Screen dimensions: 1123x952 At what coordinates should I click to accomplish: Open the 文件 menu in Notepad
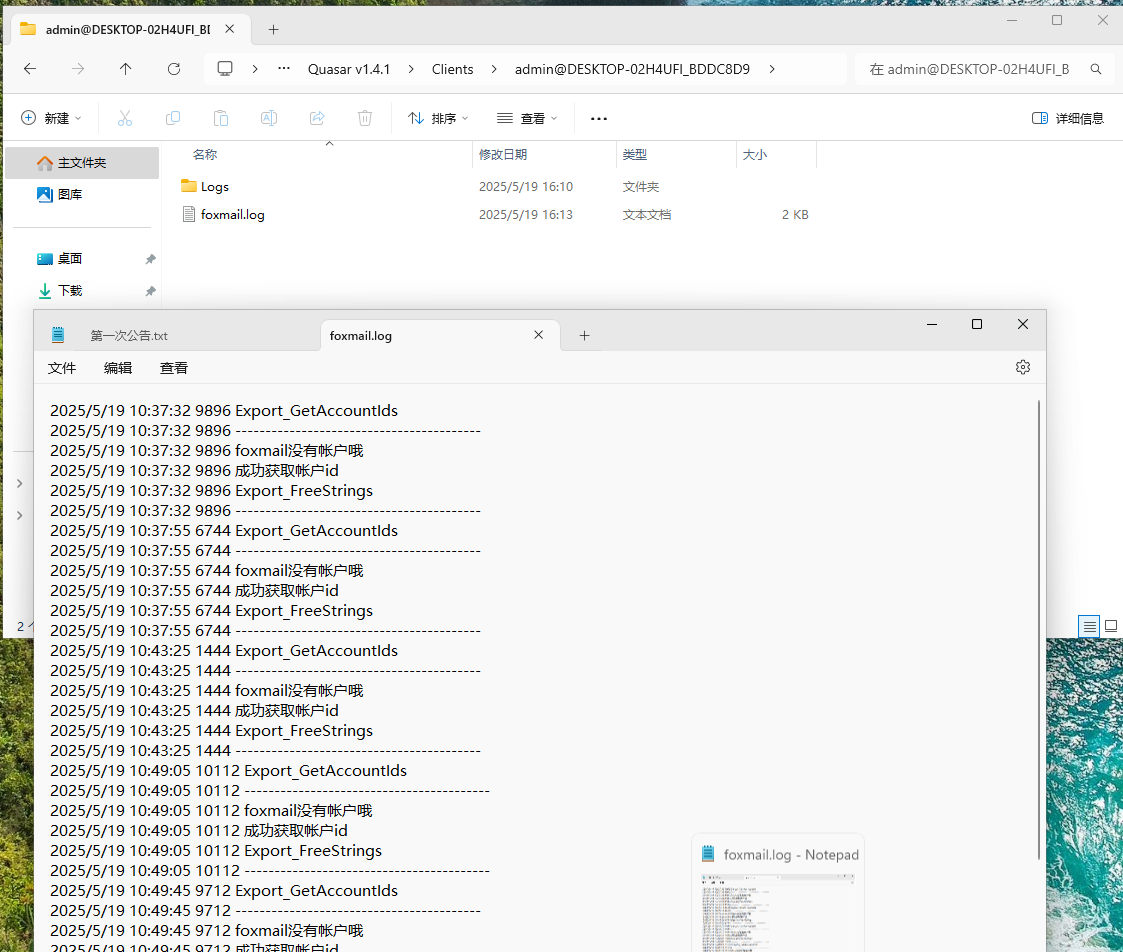tap(62, 368)
